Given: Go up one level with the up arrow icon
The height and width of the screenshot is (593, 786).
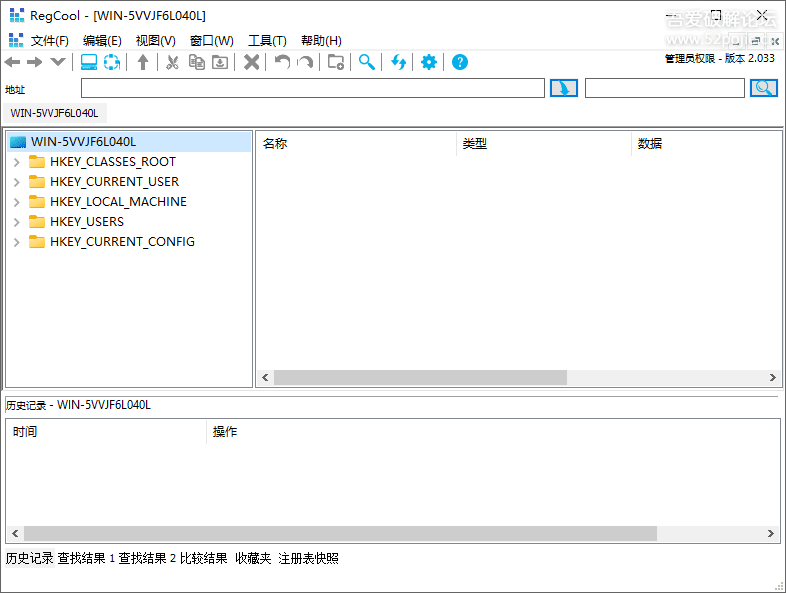Looking at the screenshot, I should 143,62.
